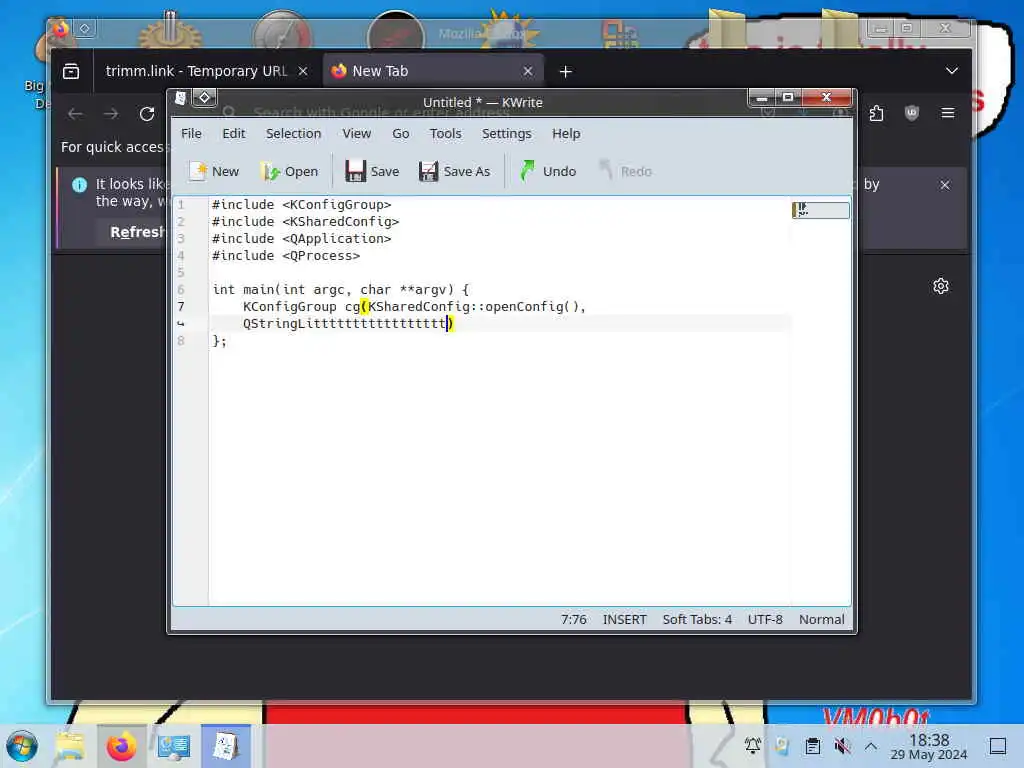Screen dimensions: 1024x768
Task: Save the document with the Save floppy icon
Action: (x=355, y=171)
